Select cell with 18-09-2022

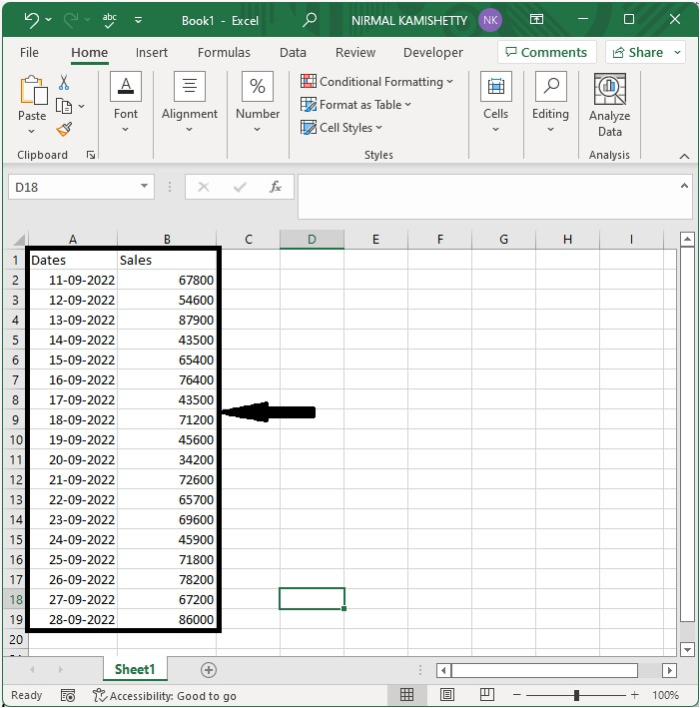[x=73, y=420]
